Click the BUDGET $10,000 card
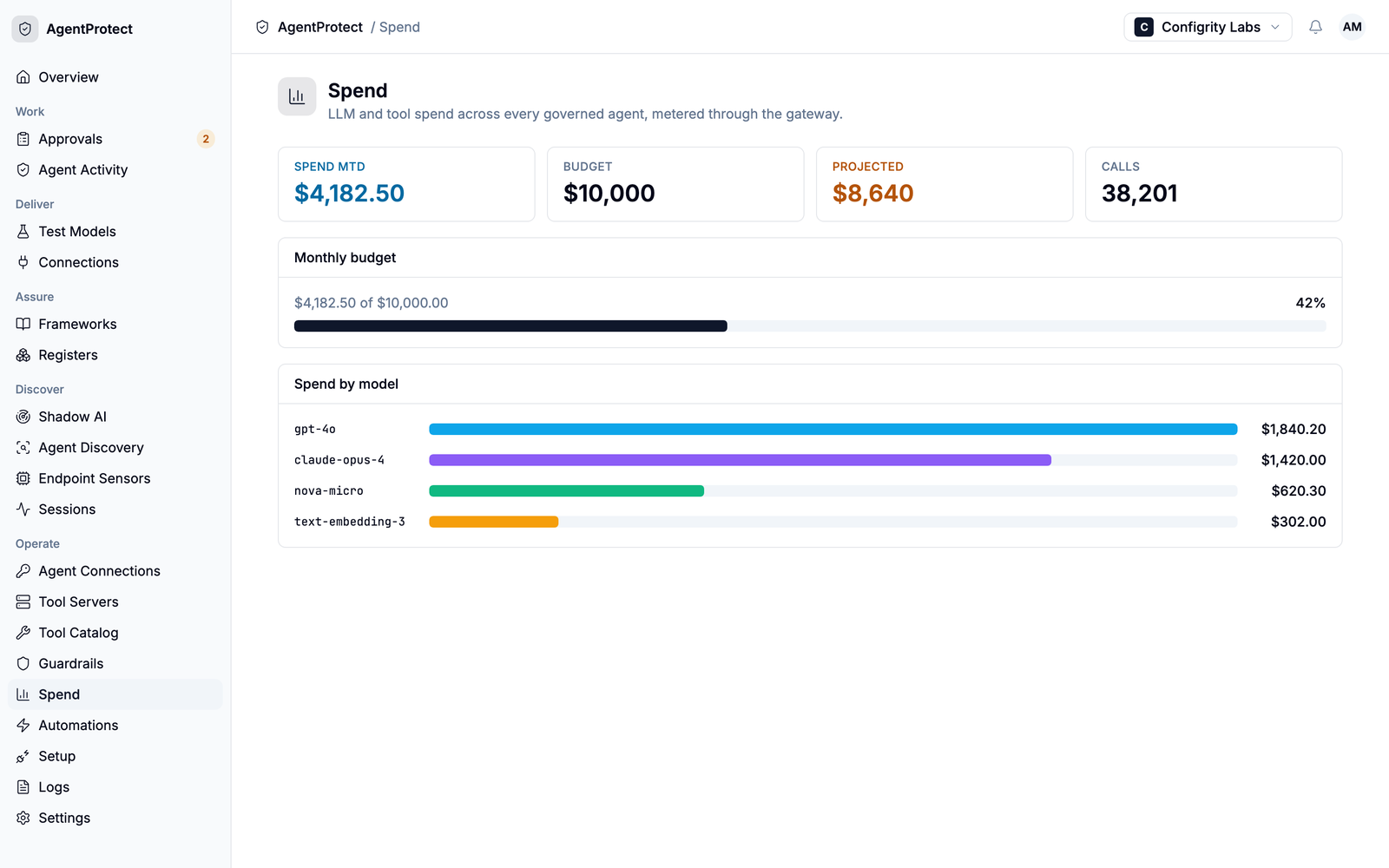 pyautogui.click(x=675, y=184)
